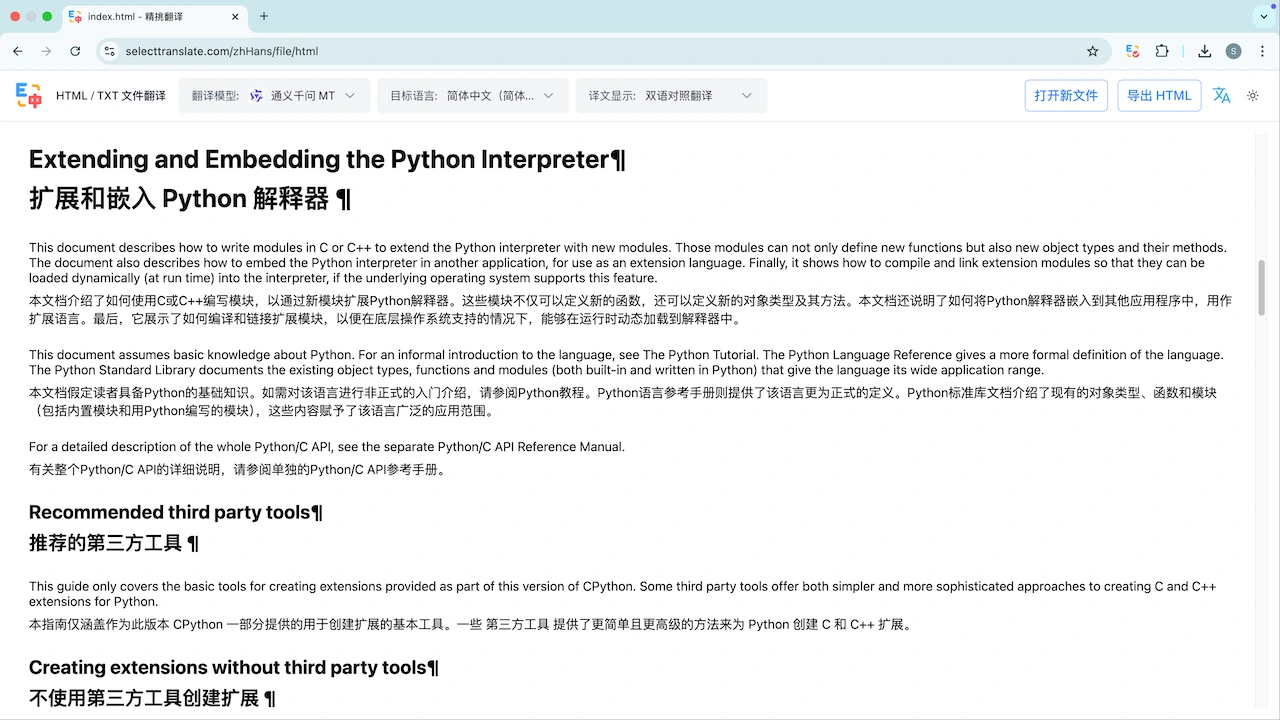1280x720 pixels.
Task: Toggle the light/dark theme sun icon
Action: coord(1252,95)
